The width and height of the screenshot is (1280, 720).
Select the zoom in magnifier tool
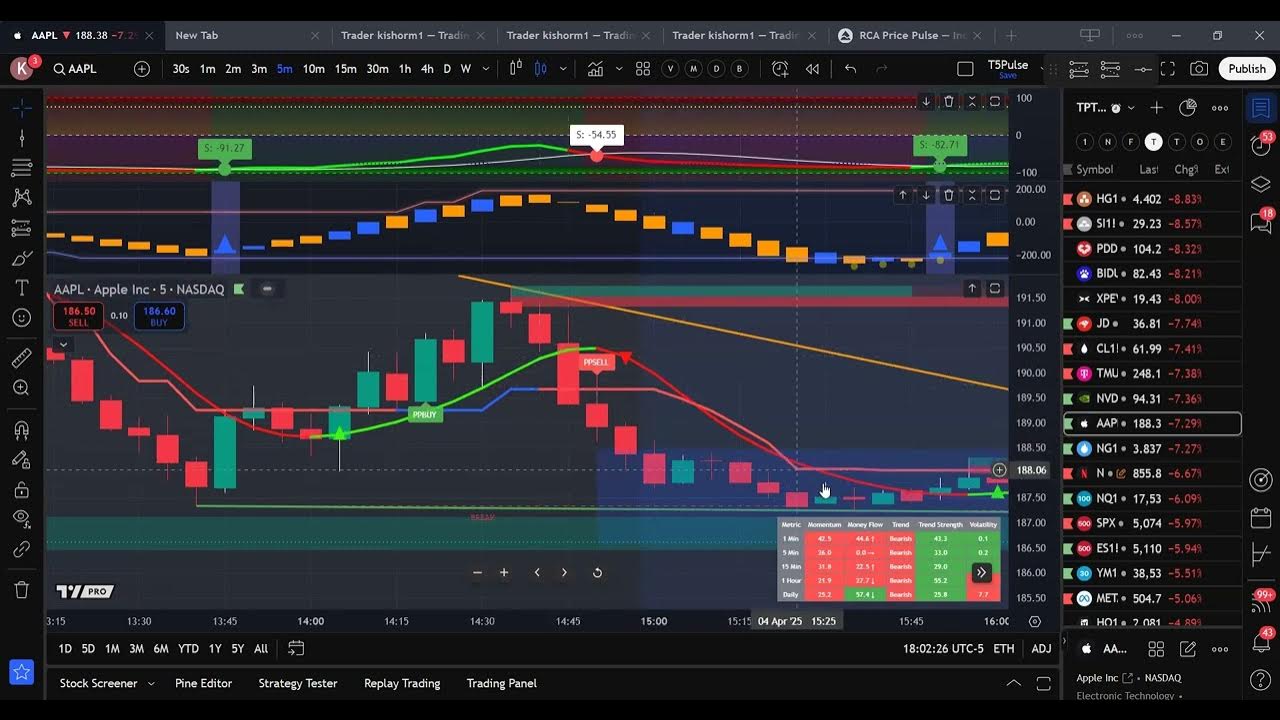22,388
